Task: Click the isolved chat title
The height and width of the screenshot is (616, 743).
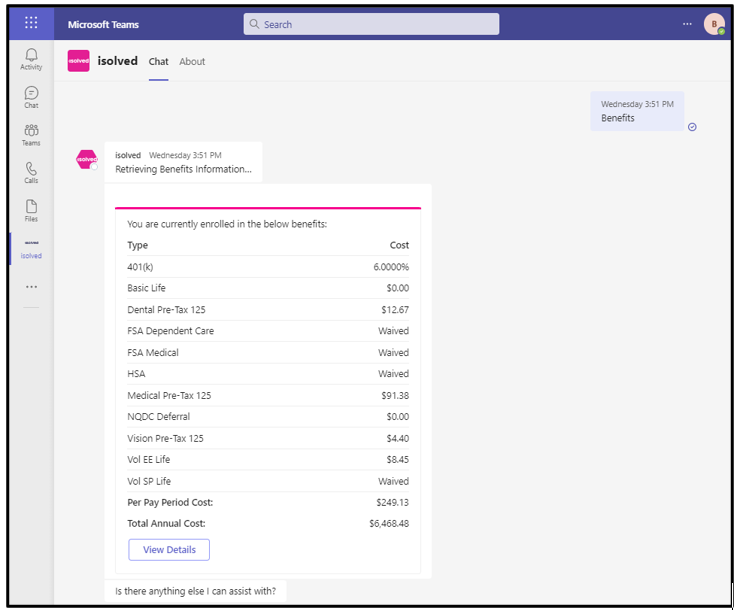Action: [118, 61]
